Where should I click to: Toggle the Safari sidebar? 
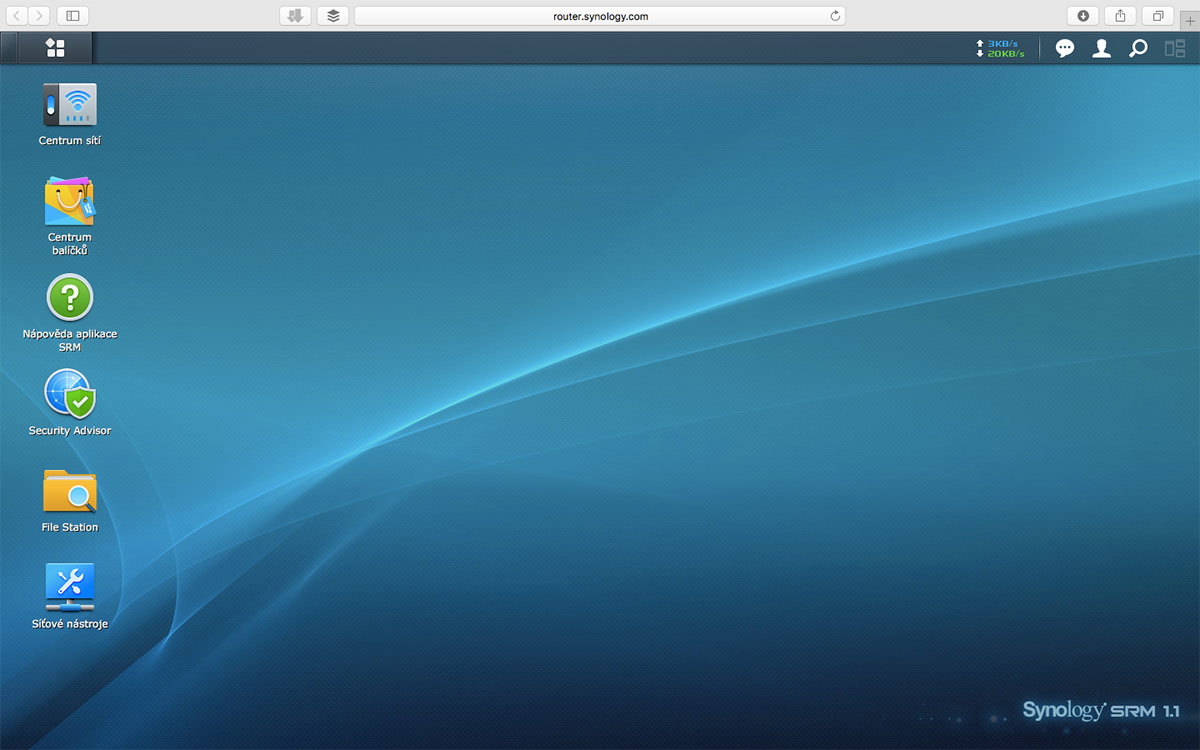tap(73, 16)
